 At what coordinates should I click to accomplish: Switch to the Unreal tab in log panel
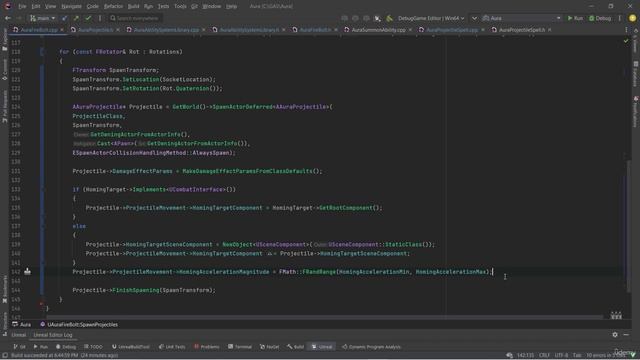pyautogui.click(x=18, y=335)
